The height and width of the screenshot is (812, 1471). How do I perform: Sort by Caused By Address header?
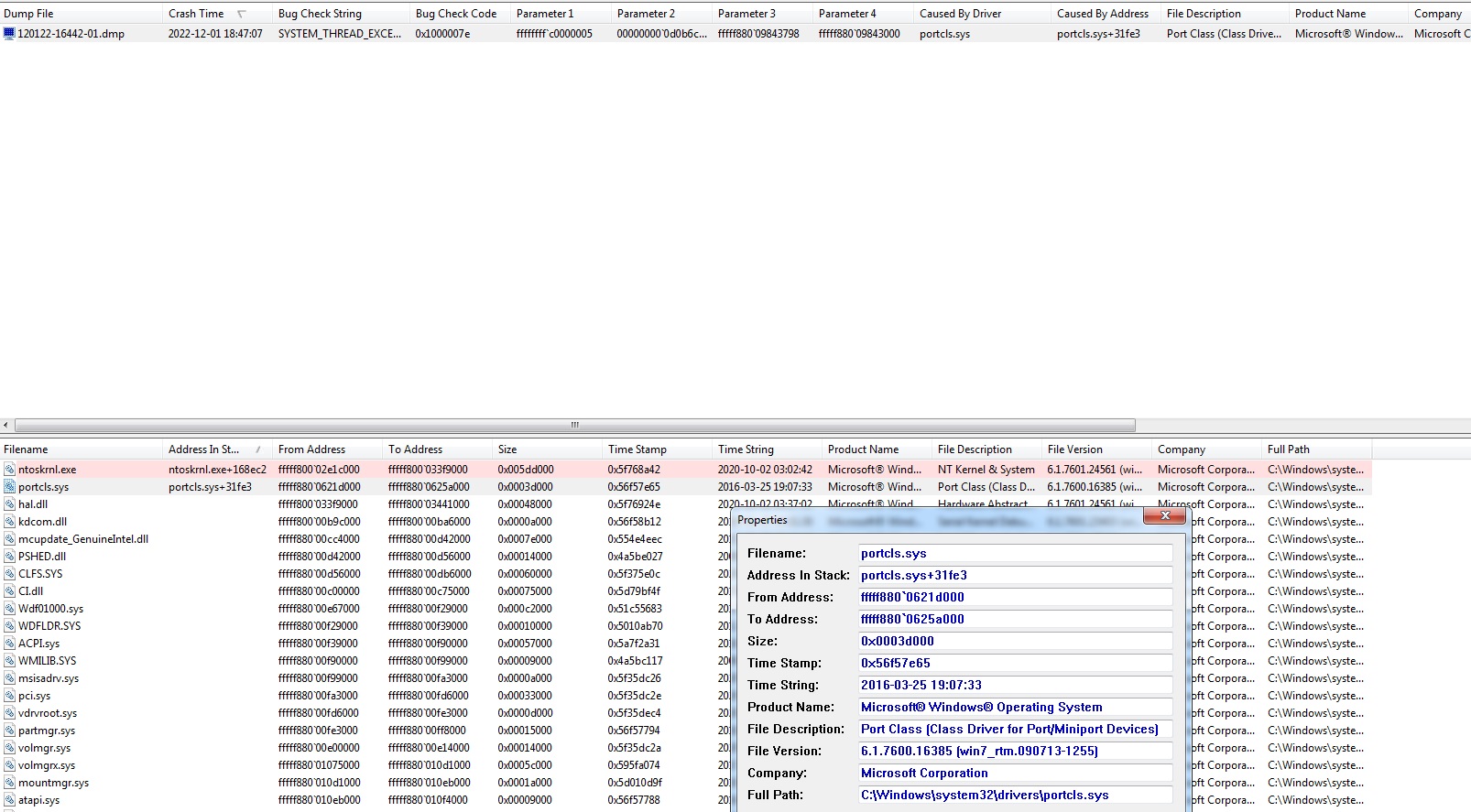[x=1106, y=14]
